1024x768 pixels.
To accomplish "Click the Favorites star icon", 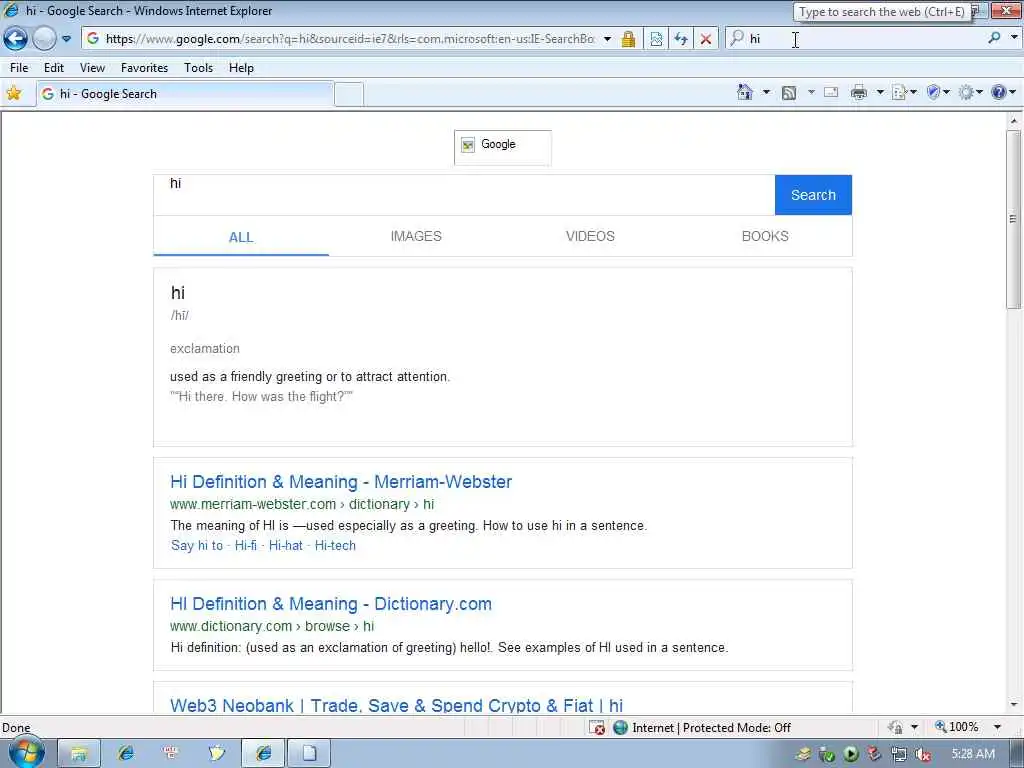I will [14, 93].
